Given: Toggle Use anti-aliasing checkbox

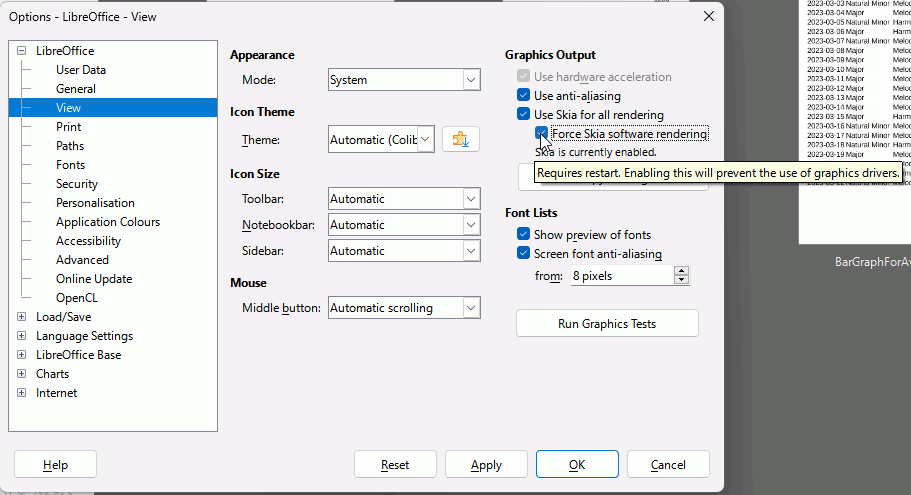Looking at the screenshot, I should 523,95.
